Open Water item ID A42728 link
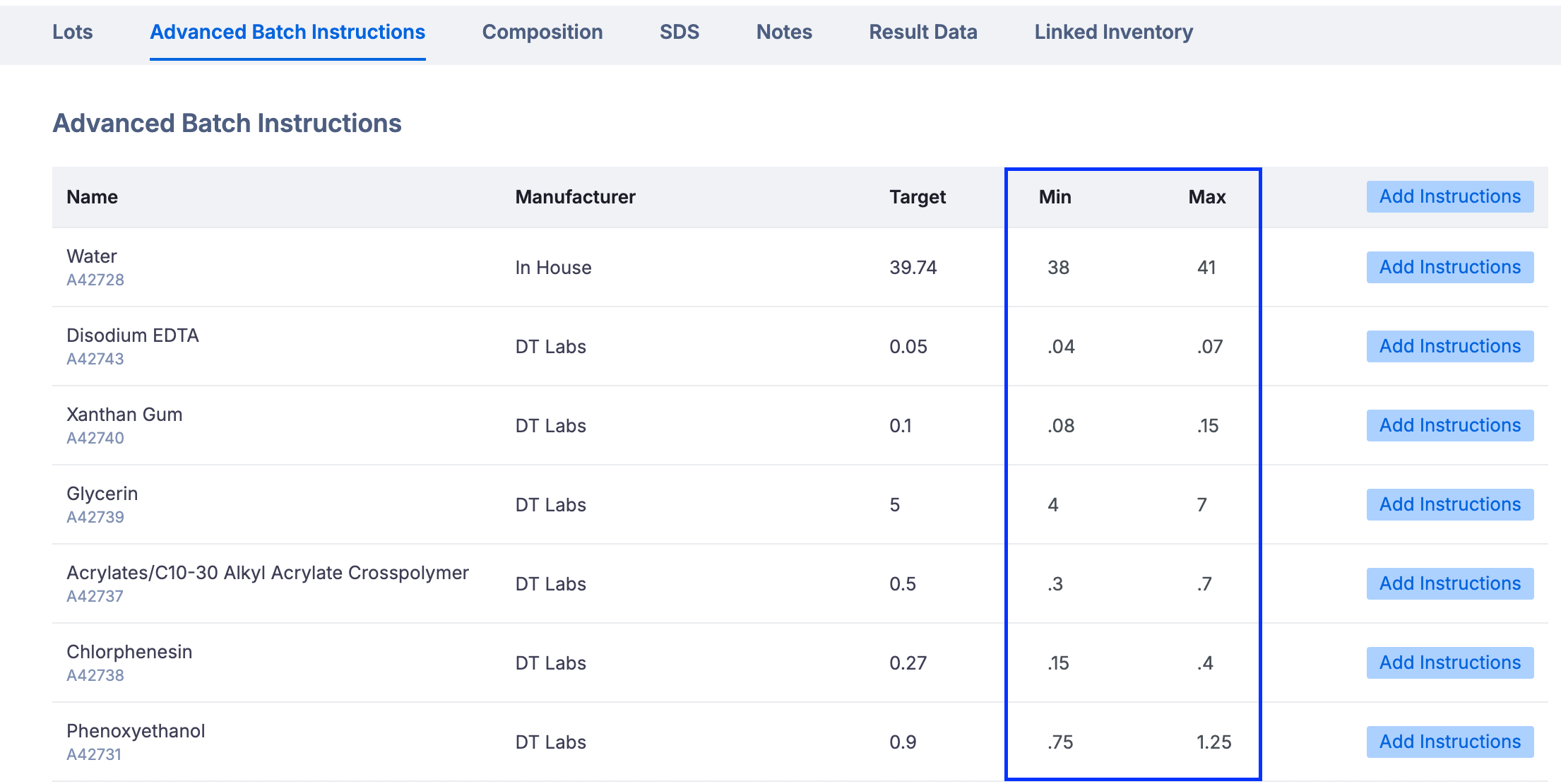This screenshot has width=1561, height=784. [95, 280]
